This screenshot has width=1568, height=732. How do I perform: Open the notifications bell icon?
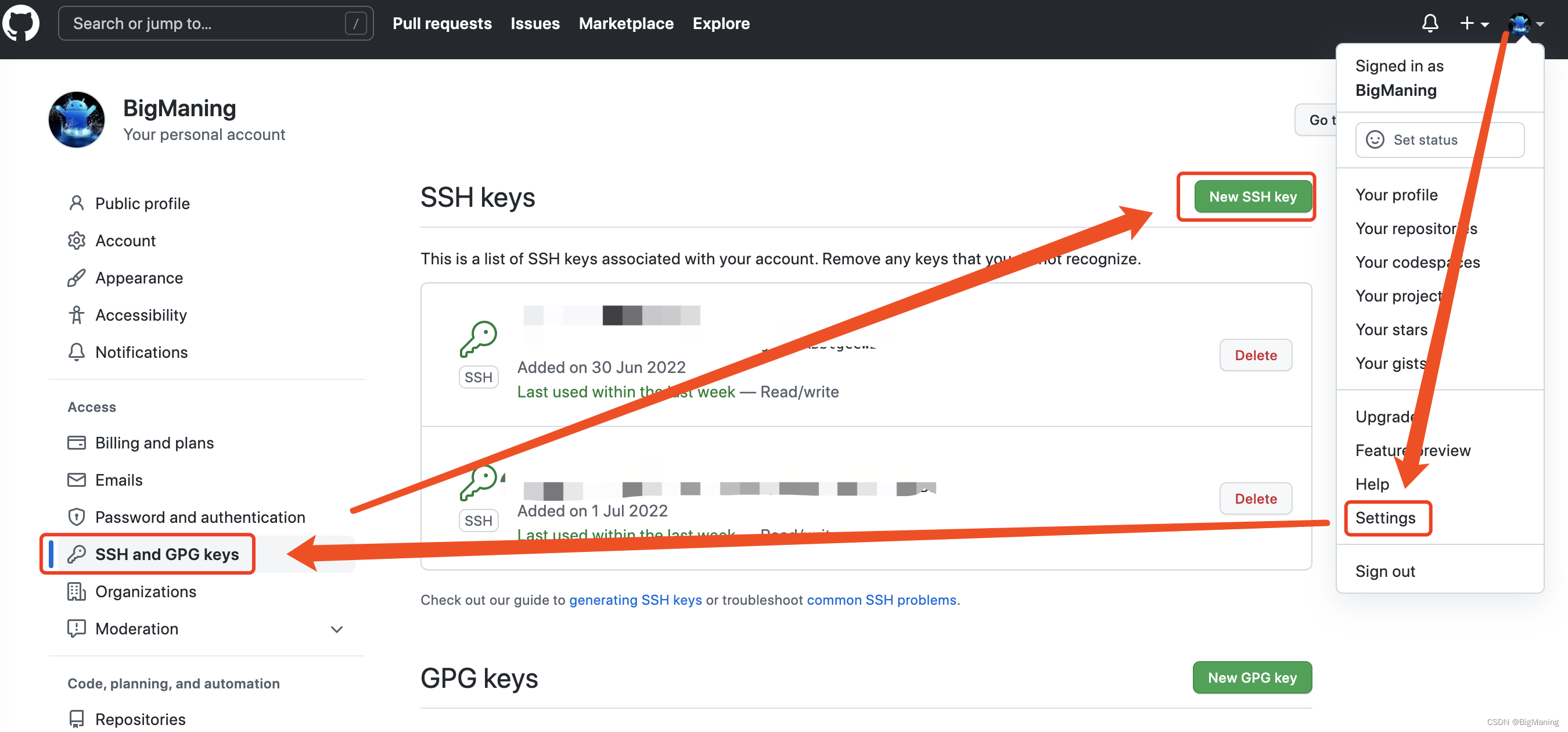(1429, 23)
